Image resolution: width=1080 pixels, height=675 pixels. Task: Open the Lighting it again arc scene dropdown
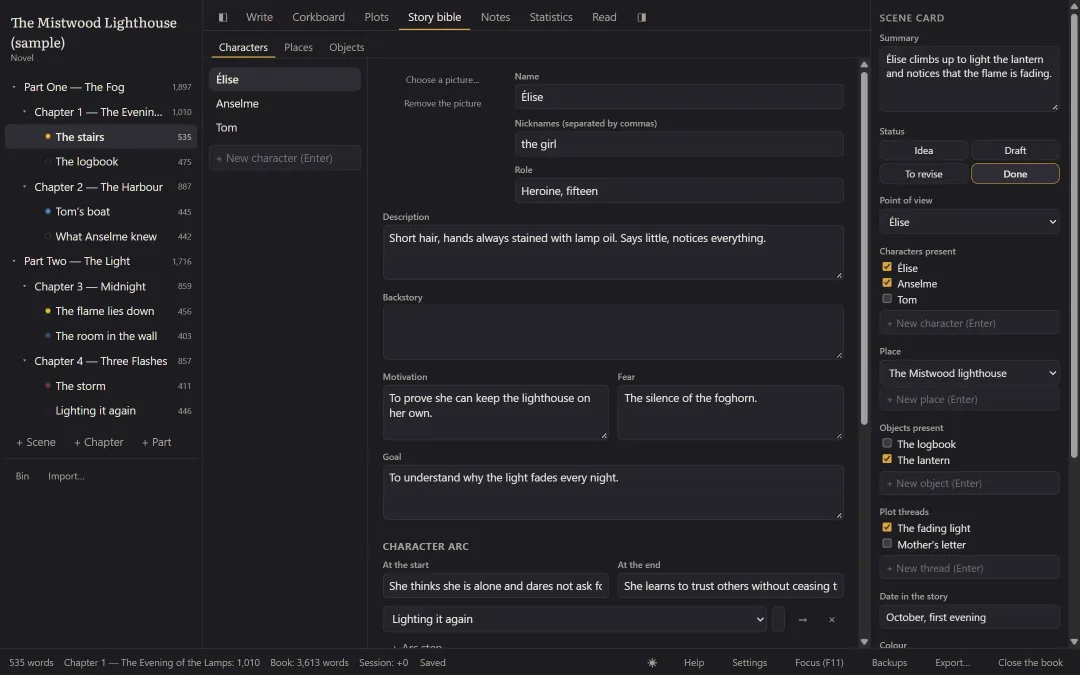[x=574, y=619]
